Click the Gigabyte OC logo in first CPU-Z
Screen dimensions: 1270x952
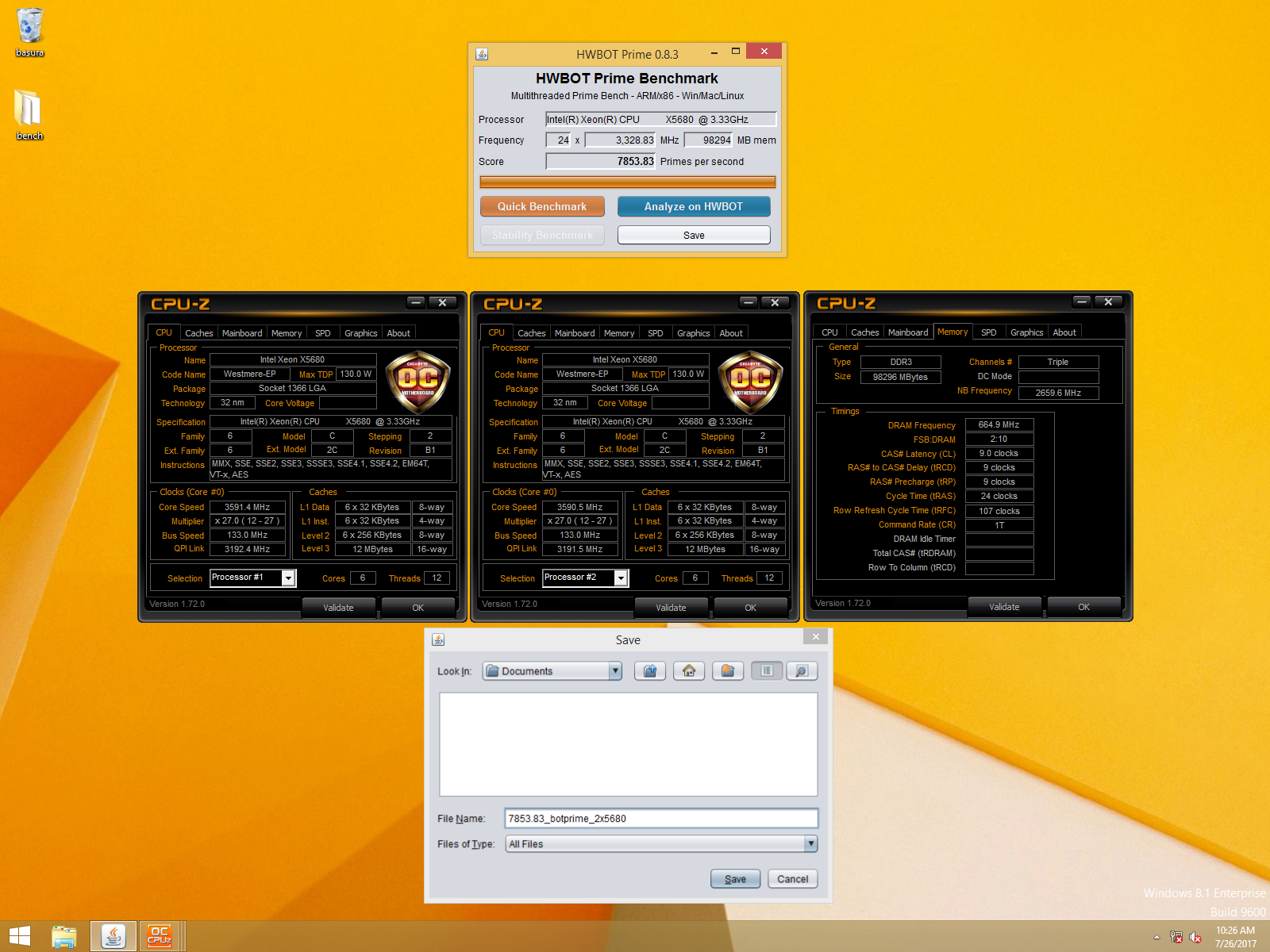(x=418, y=382)
